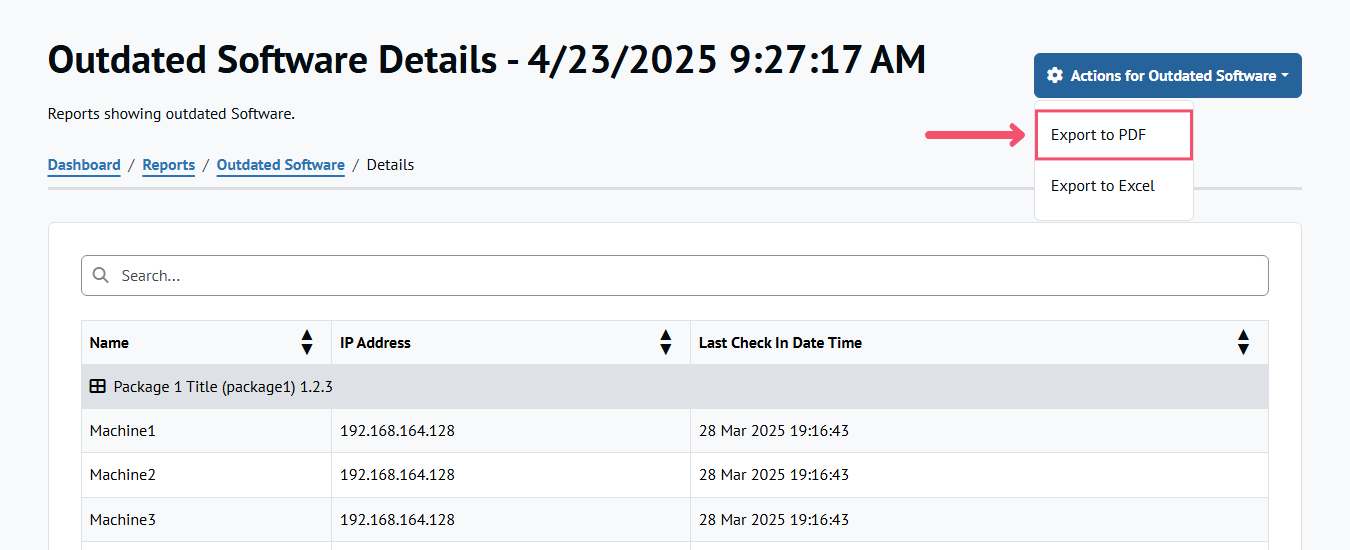Navigate to Outdated Software breadcrumb
The width and height of the screenshot is (1350, 550).
tap(280, 165)
